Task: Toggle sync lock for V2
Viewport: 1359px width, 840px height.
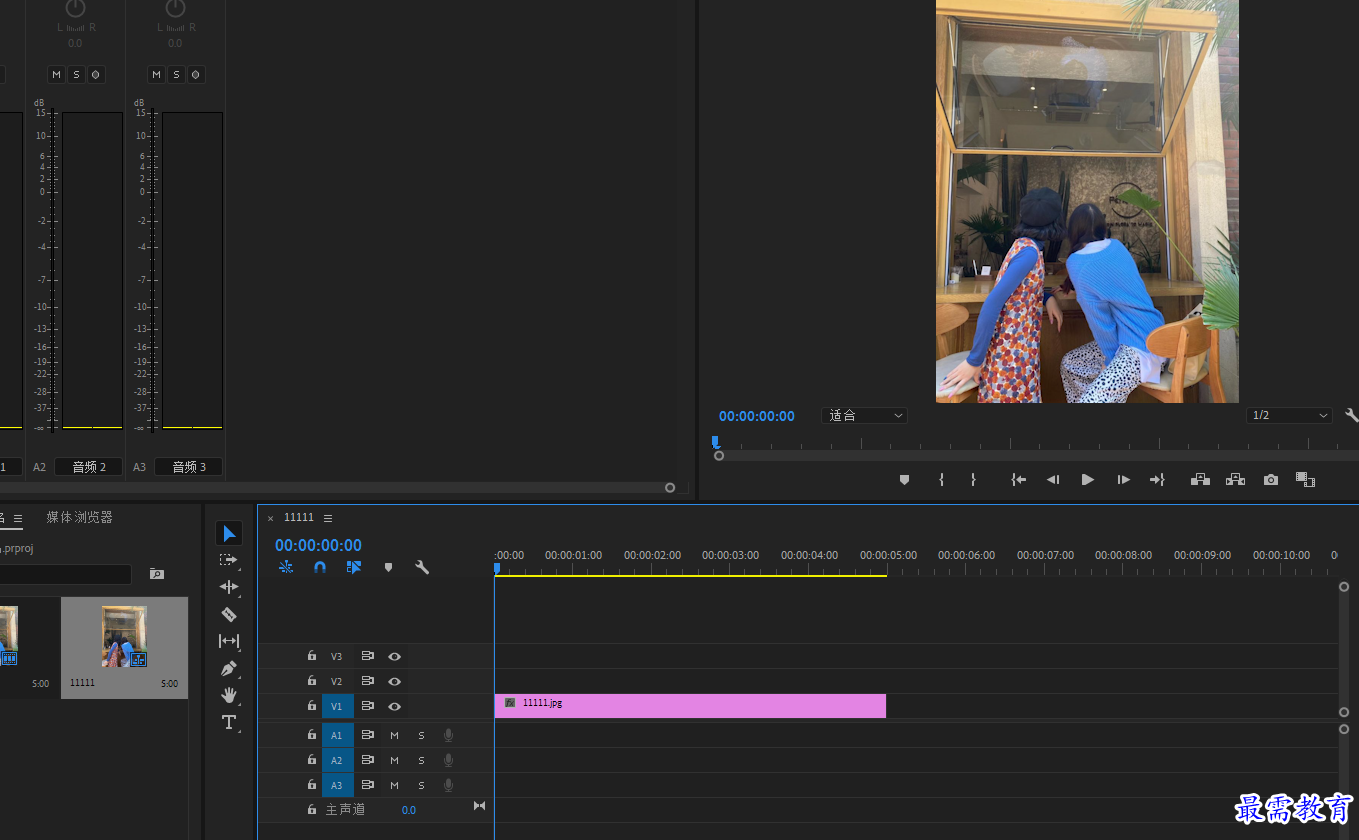Action: tap(368, 681)
